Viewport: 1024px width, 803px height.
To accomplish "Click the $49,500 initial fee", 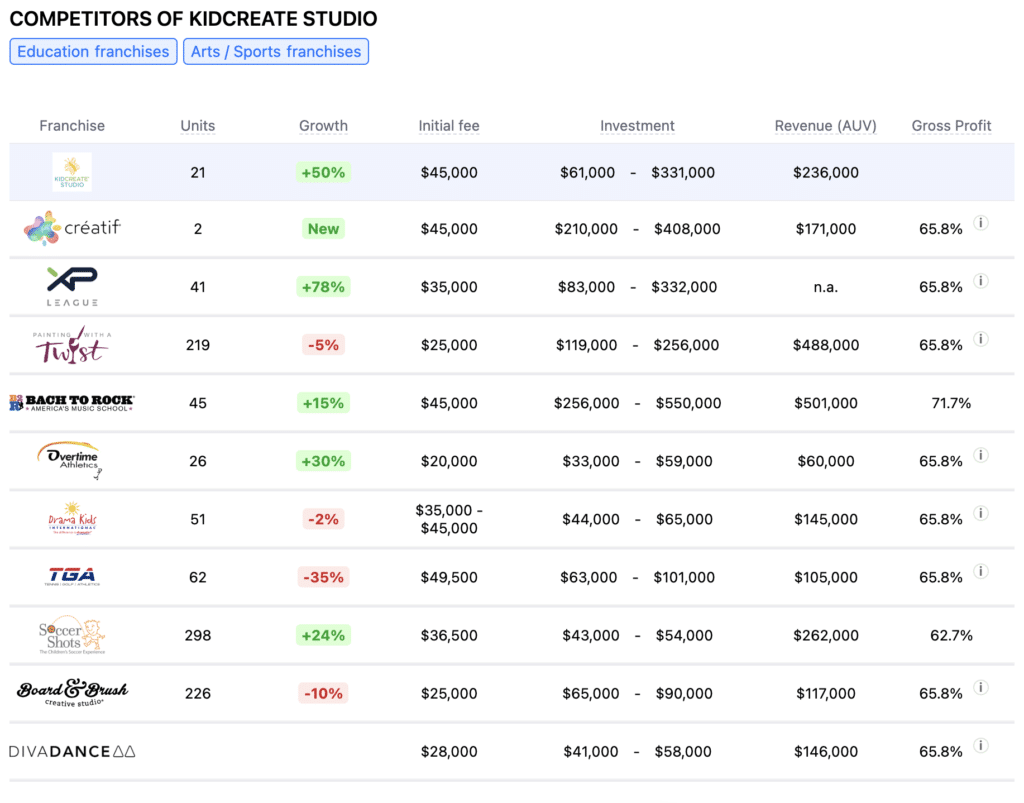I will tap(449, 577).
